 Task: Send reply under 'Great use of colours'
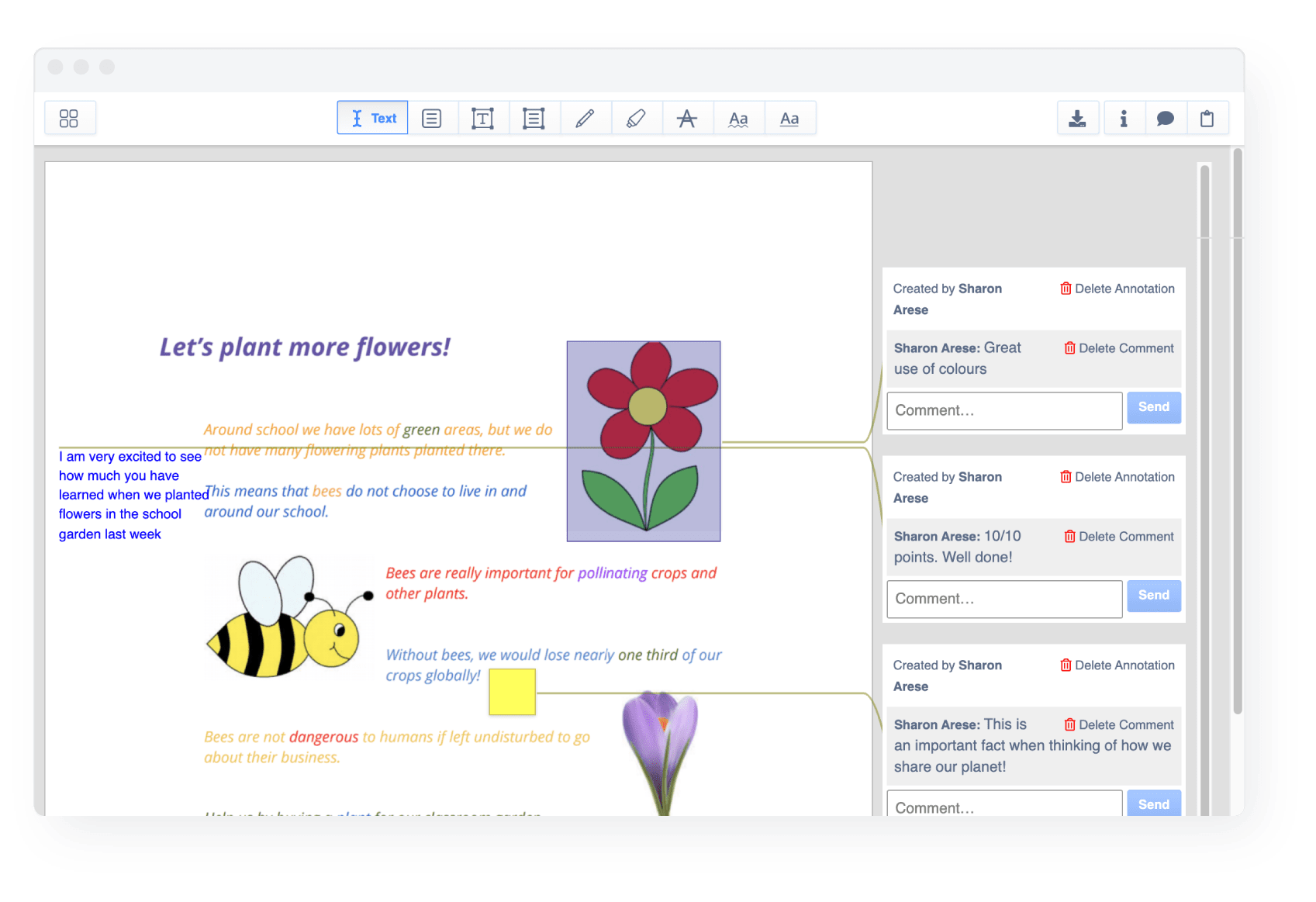coord(1154,407)
